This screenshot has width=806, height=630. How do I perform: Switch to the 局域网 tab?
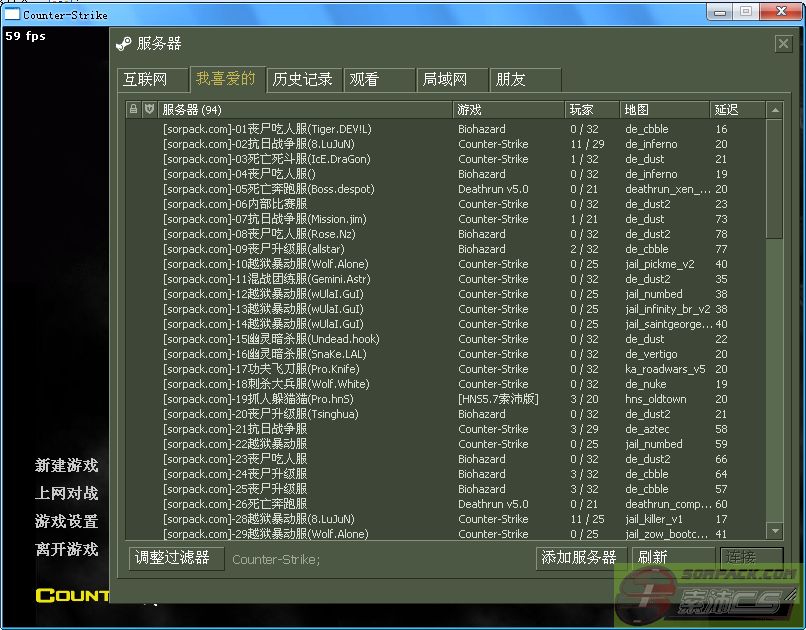445,80
